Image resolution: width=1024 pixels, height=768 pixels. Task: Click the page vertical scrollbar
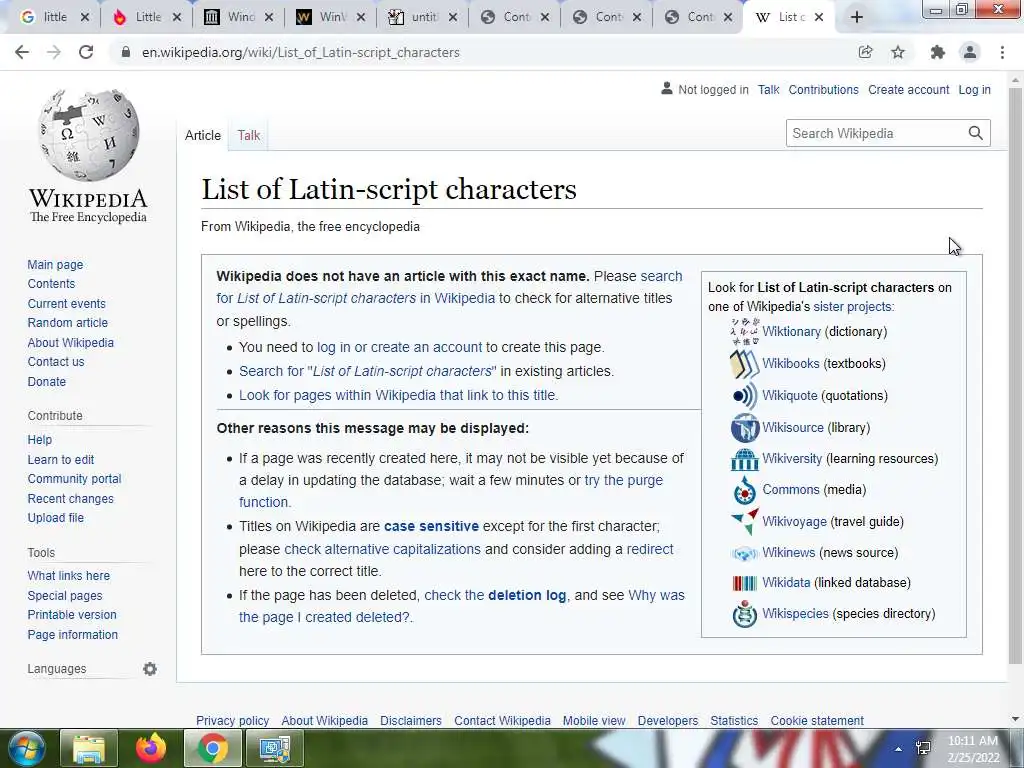point(1015,376)
